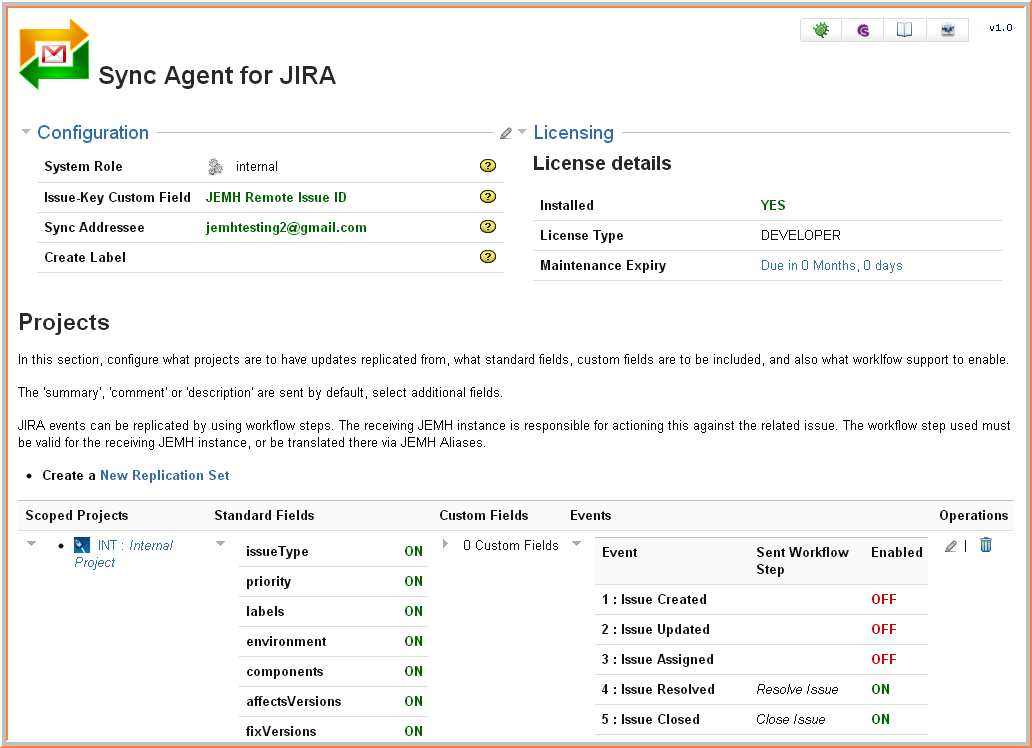Click the internal role group icon

pos(215,167)
